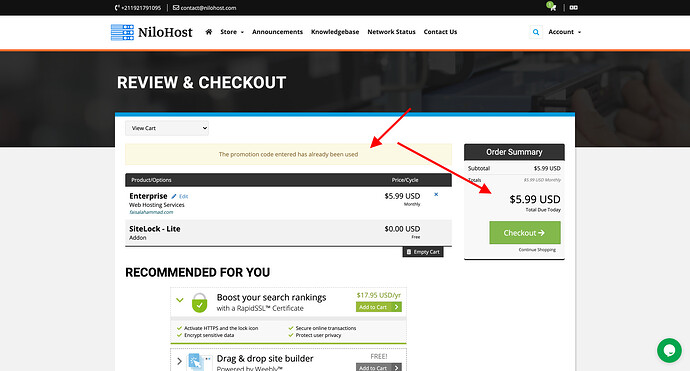Click the phone number in the top bar
690x371 pixels.
141,7
